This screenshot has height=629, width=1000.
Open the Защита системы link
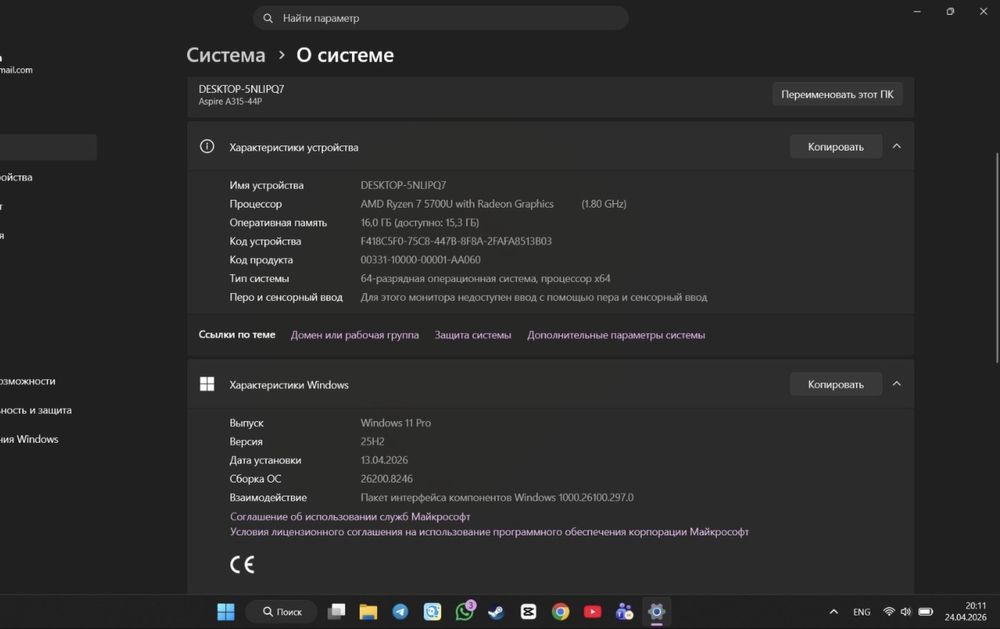point(473,335)
